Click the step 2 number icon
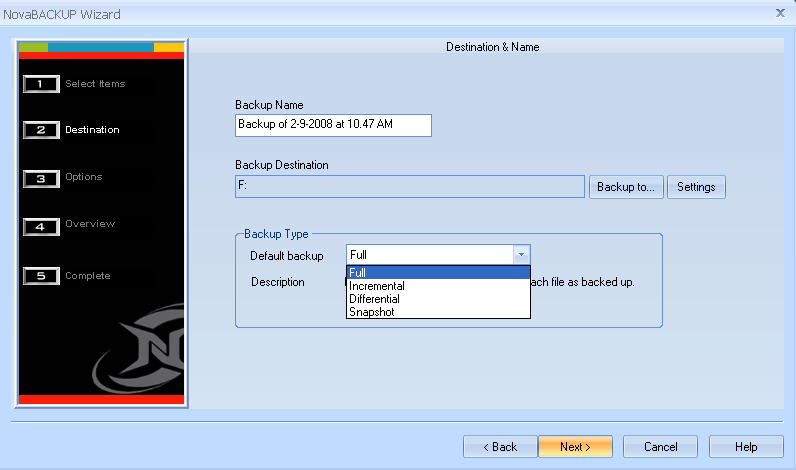This screenshot has width=796, height=470. [x=41, y=130]
